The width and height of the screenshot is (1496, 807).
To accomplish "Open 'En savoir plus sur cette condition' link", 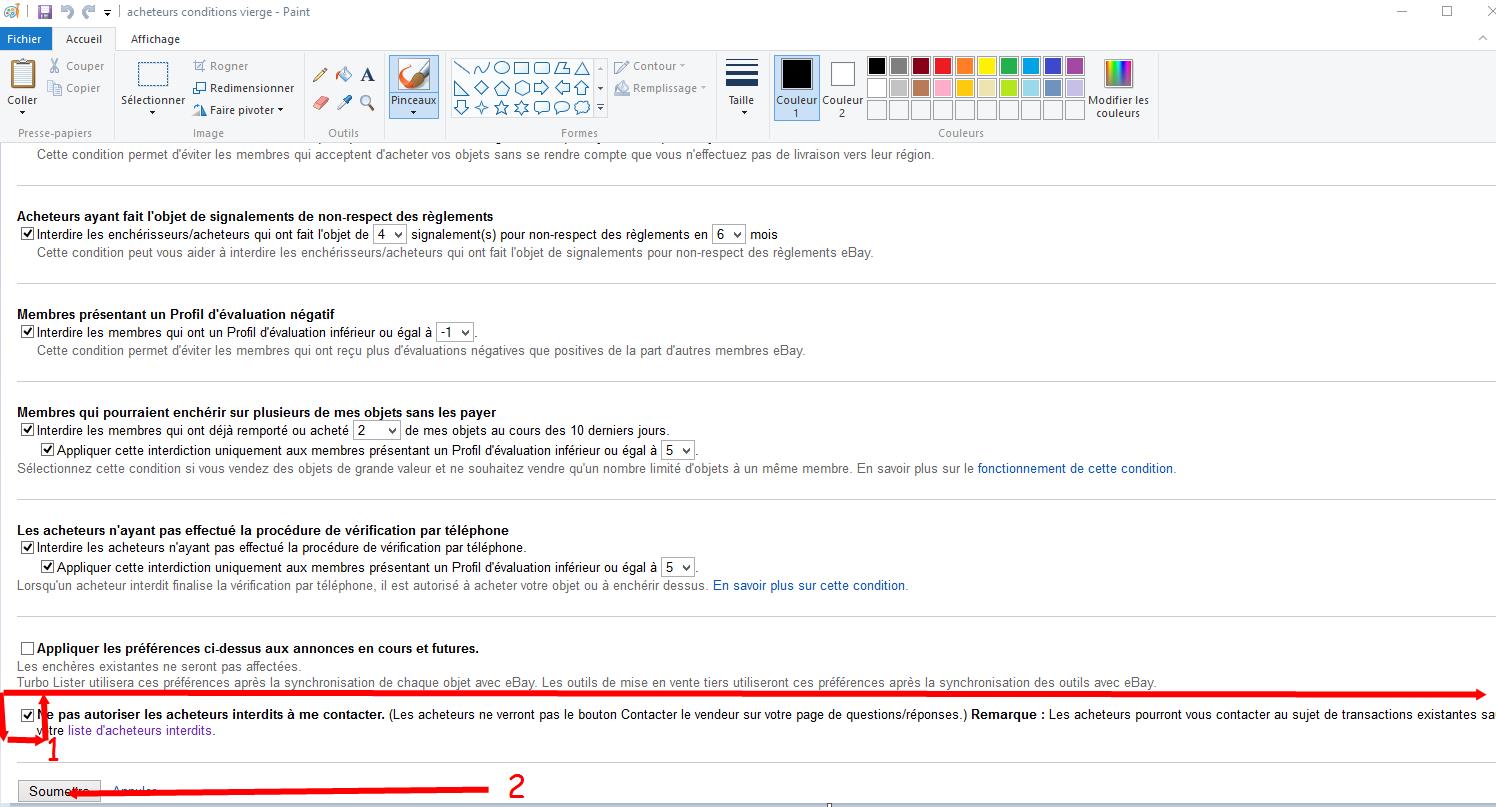I will pos(809,585).
